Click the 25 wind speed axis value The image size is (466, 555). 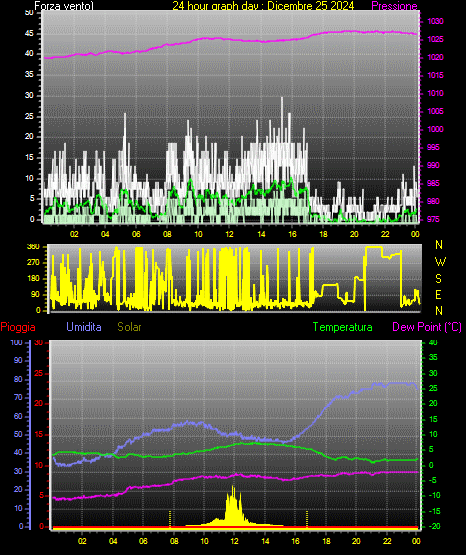click(29, 116)
